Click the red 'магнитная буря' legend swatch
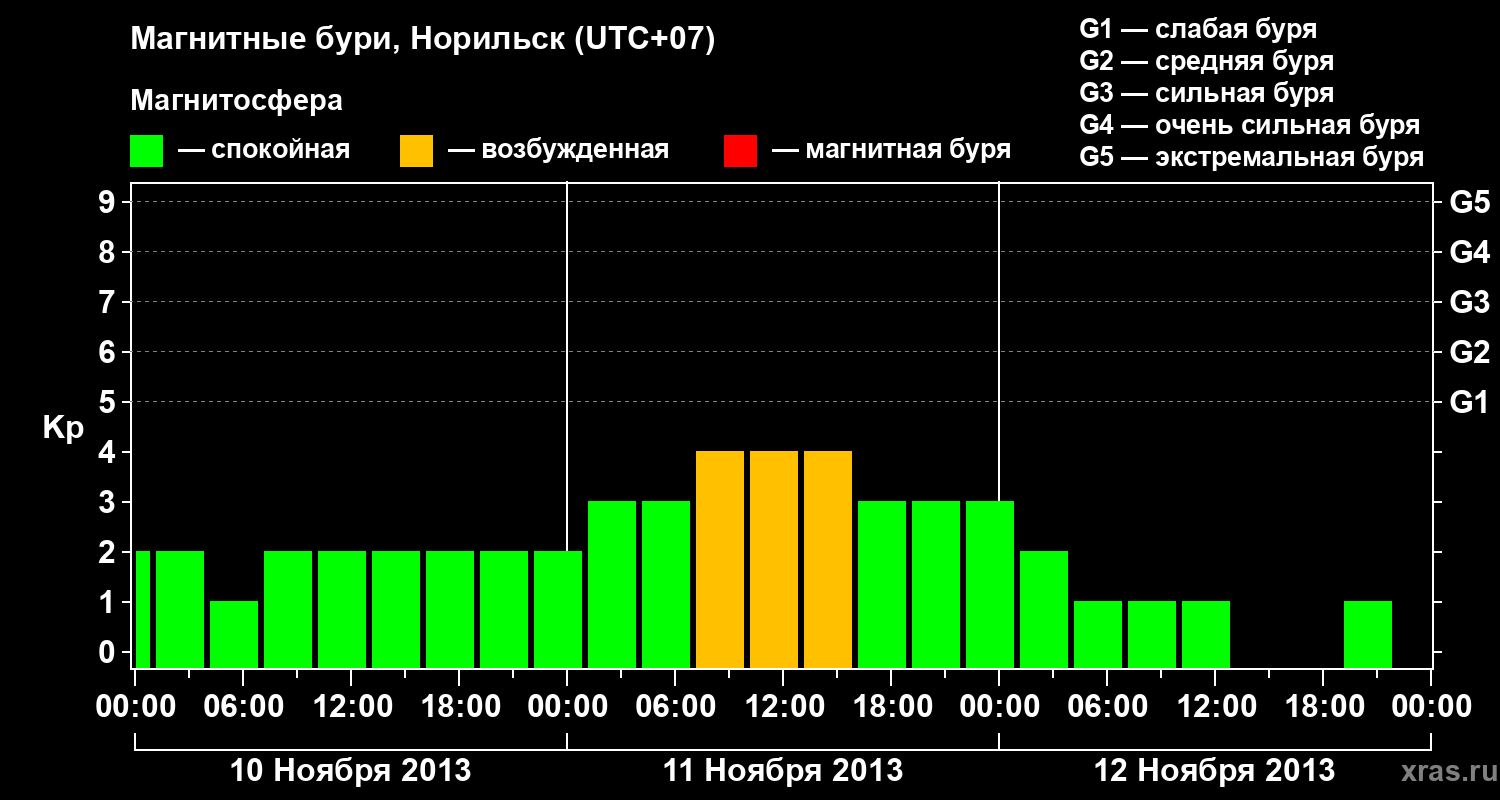 pos(740,151)
